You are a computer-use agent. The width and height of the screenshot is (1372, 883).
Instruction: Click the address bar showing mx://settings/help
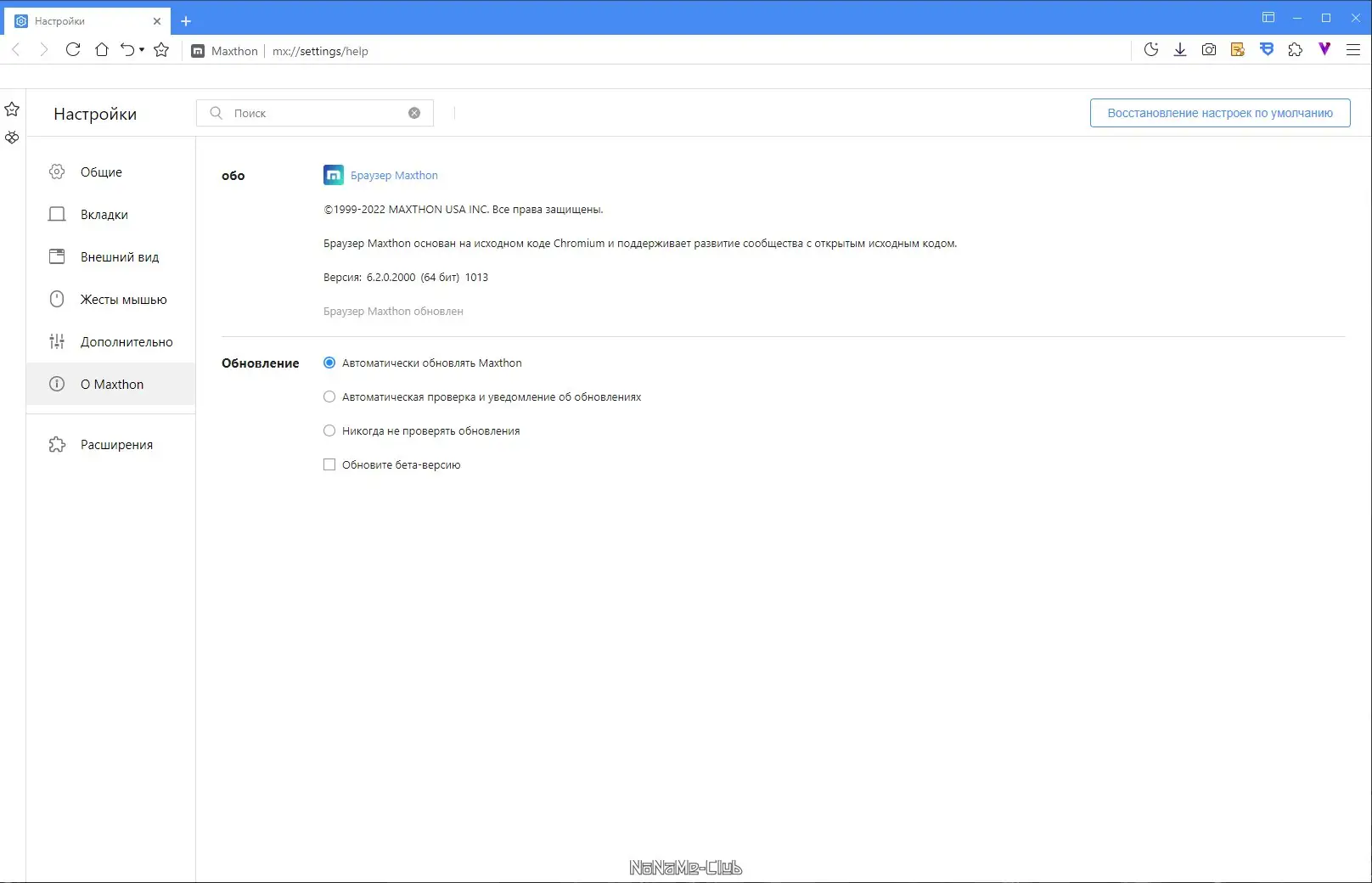320,51
